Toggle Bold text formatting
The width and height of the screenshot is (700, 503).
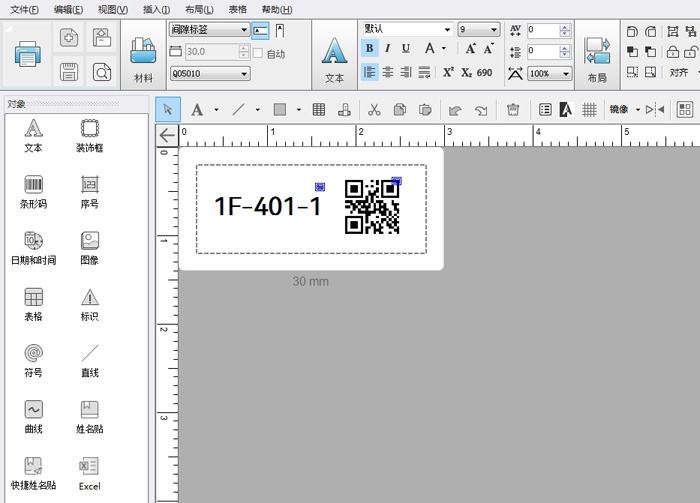[x=370, y=48]
